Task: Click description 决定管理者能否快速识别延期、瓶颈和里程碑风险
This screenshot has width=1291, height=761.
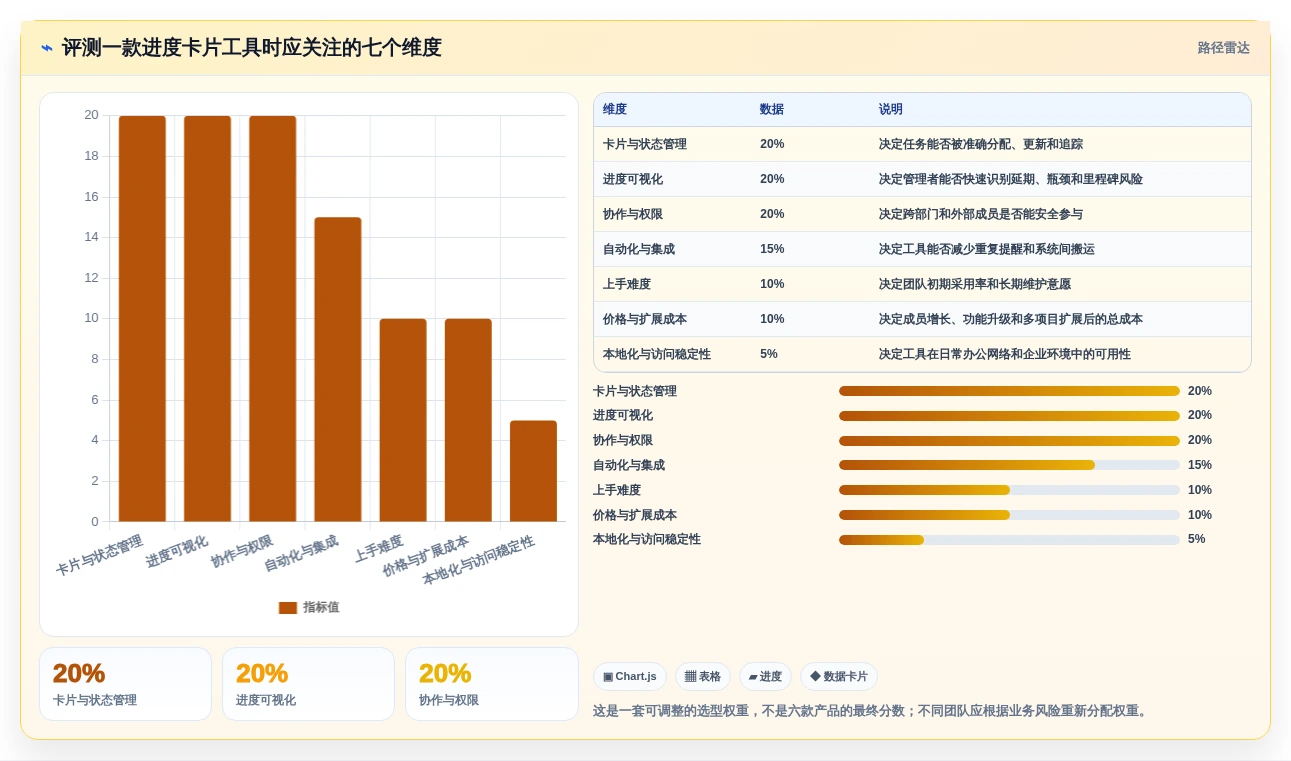Action: pos(1011,179)
